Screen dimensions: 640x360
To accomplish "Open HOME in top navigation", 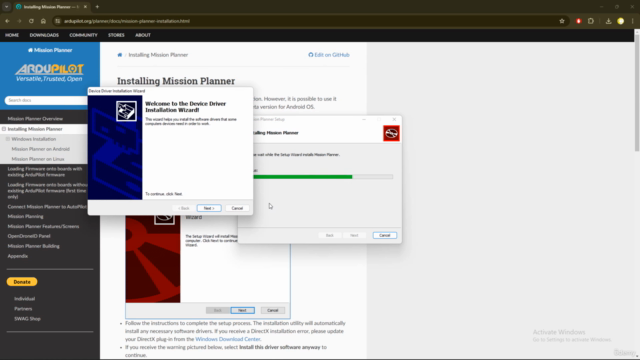I will point(12,35).
